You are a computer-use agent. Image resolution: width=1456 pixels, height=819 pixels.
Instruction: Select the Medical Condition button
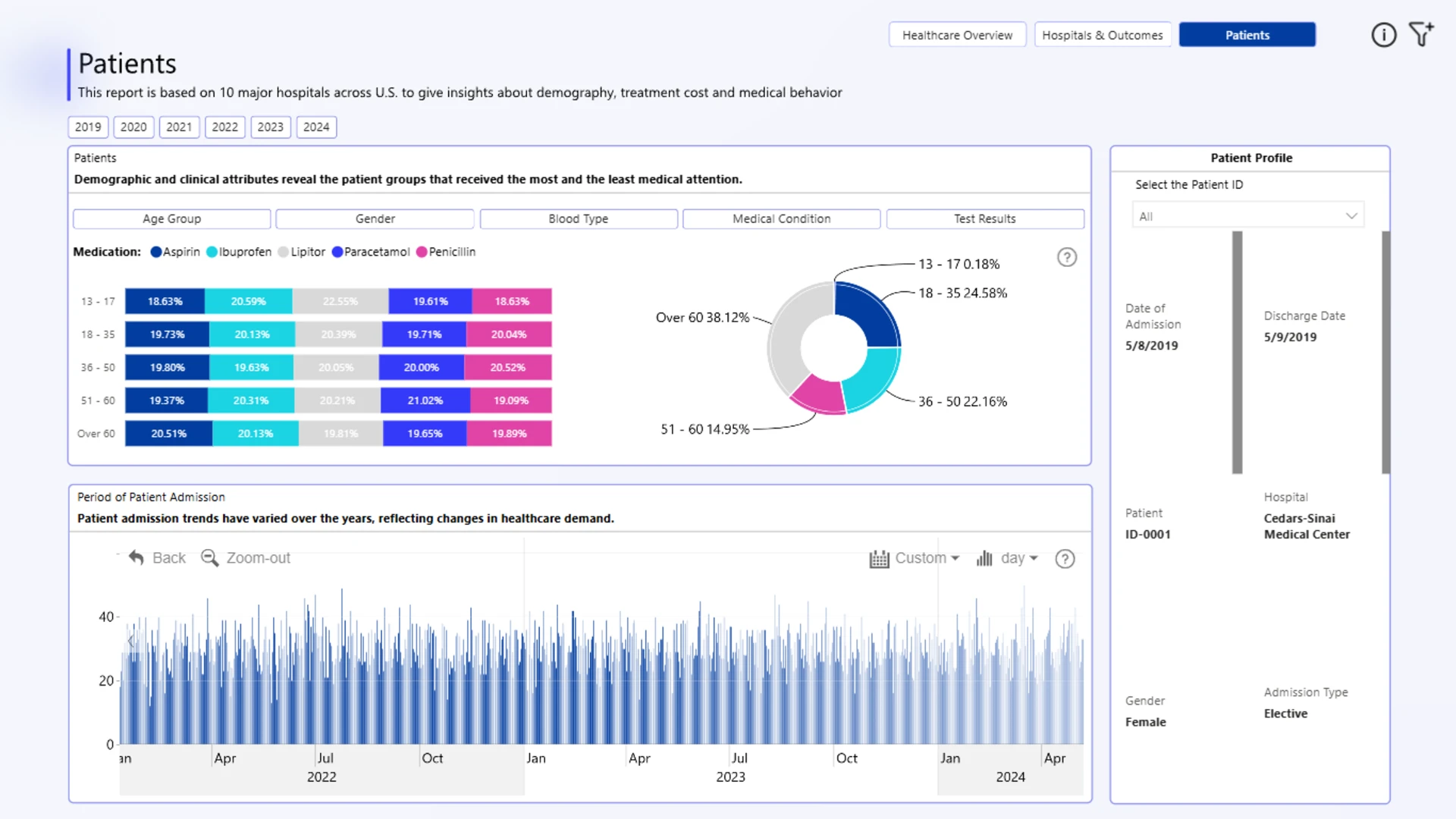pyautogui.click(x=781, y=219)
